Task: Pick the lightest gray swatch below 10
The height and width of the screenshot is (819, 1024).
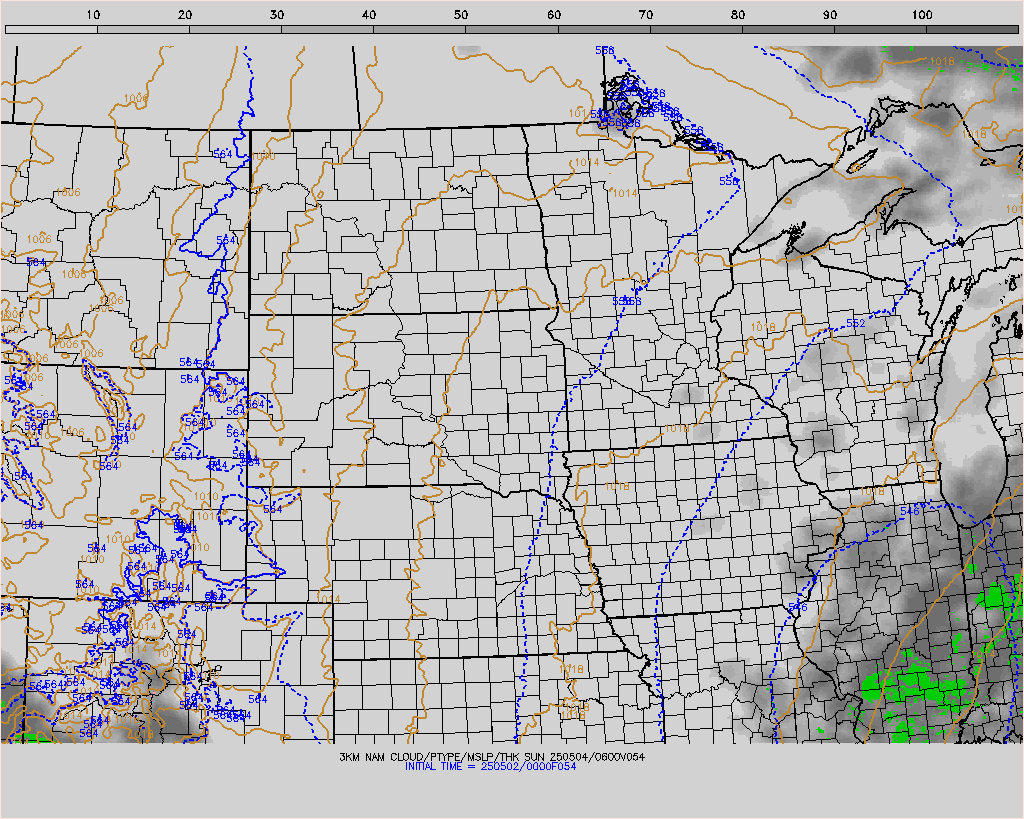Action: tap(52, 29)
